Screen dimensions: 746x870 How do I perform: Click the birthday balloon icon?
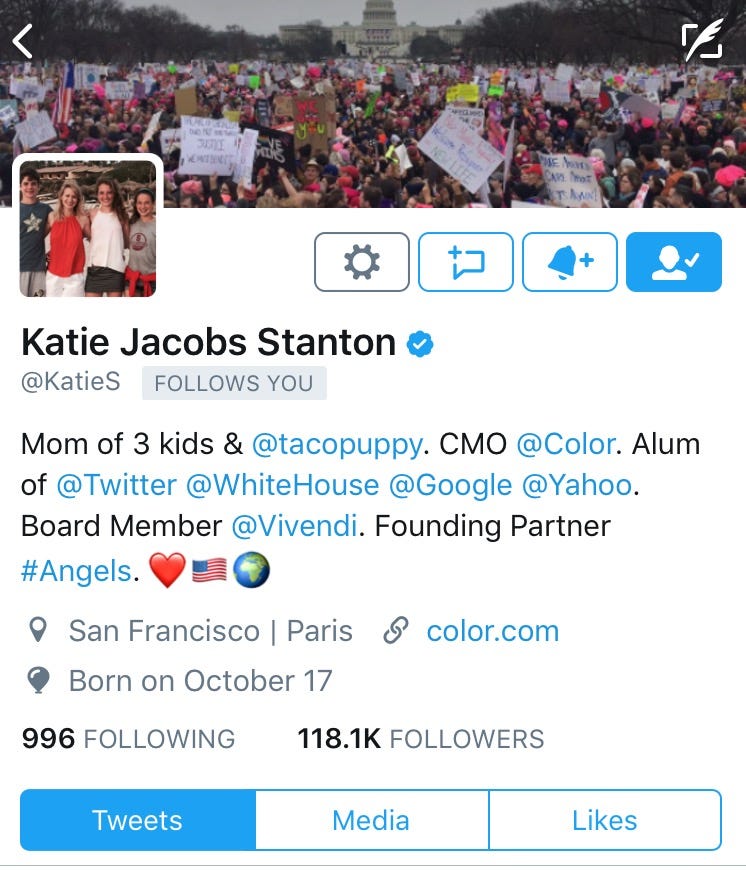pos(38,680)
